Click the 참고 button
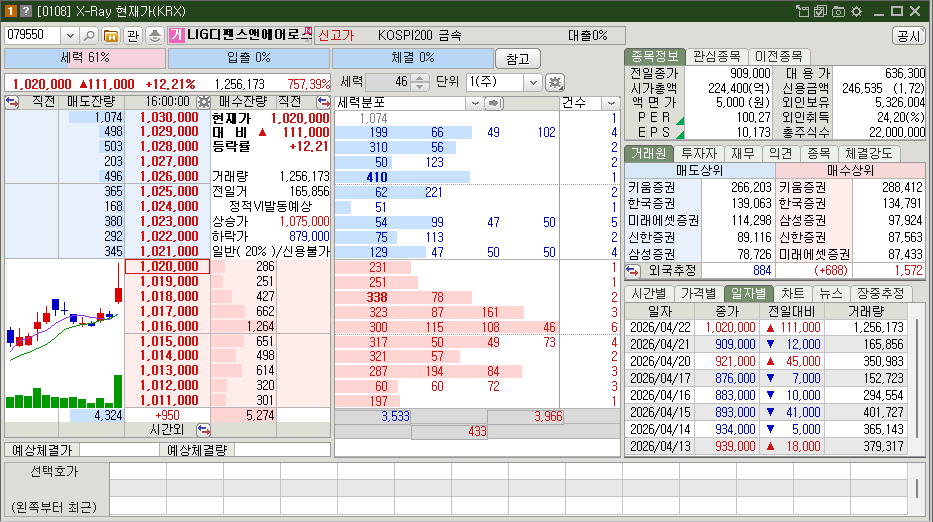 [518, 59]
